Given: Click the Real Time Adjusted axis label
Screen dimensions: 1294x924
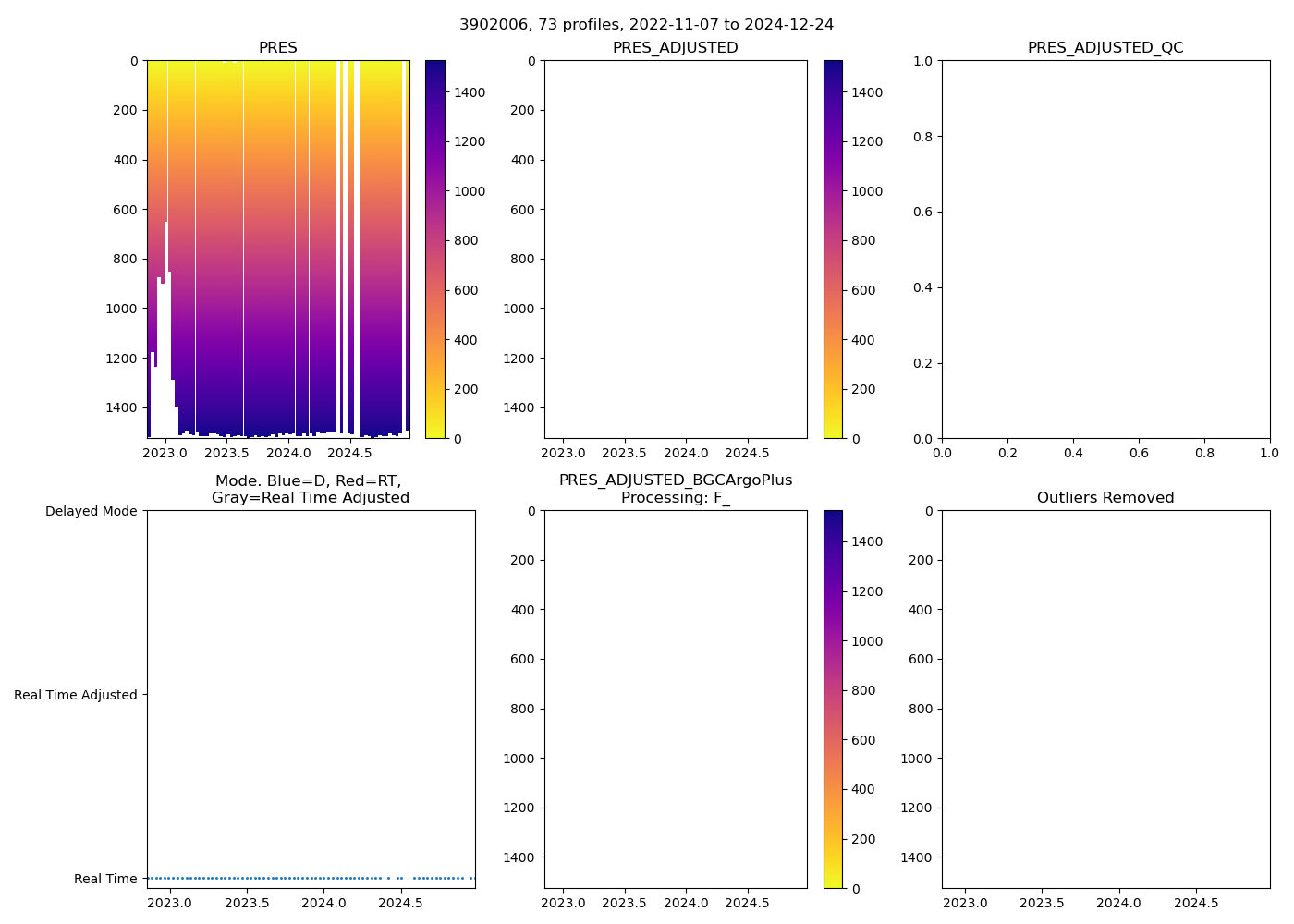Looking at the screenshot, I should tap(76, 695).
